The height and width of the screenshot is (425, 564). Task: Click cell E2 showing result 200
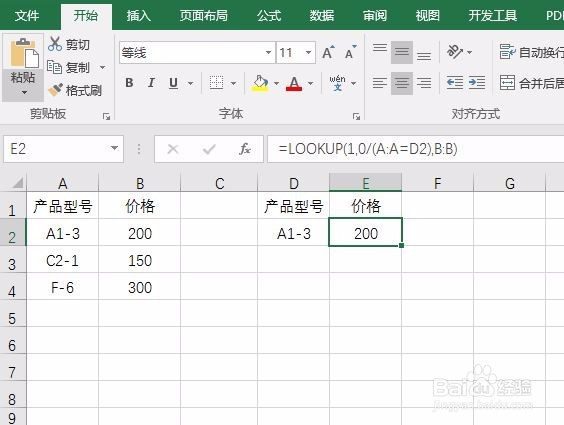pos(365,233)
